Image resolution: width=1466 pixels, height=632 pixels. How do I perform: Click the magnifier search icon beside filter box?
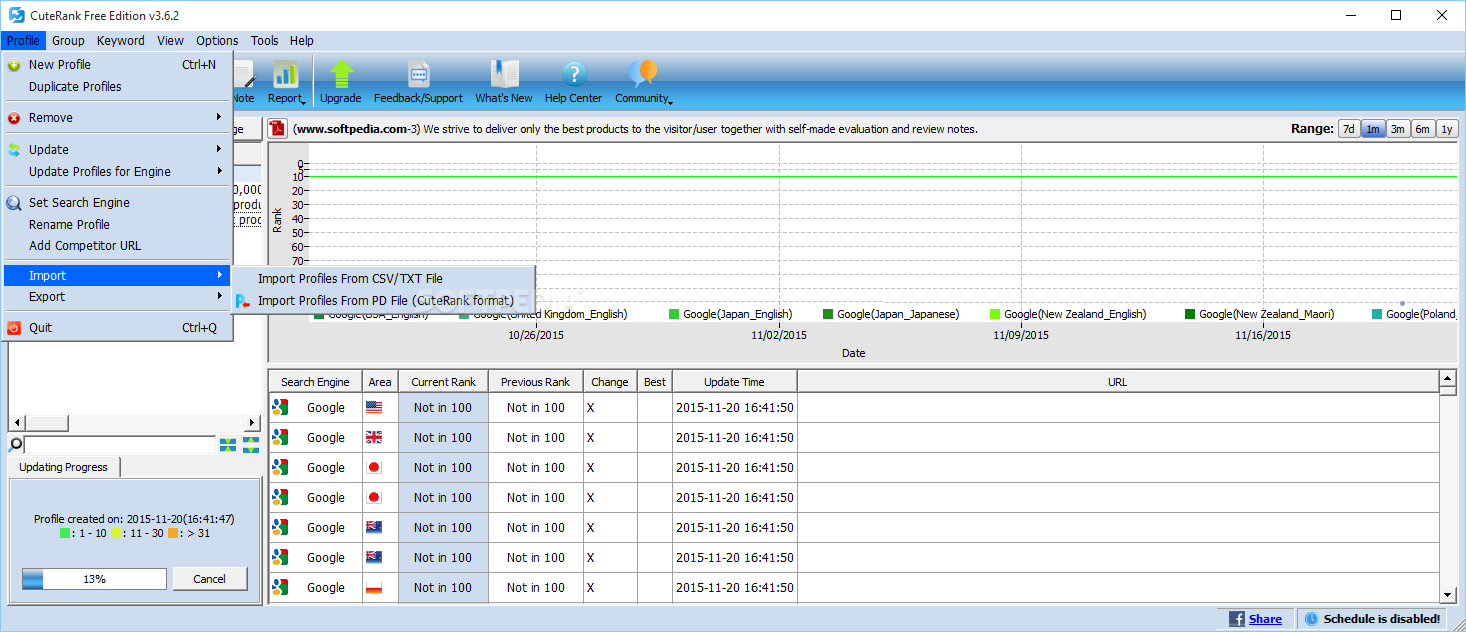(x=16, y=444)
